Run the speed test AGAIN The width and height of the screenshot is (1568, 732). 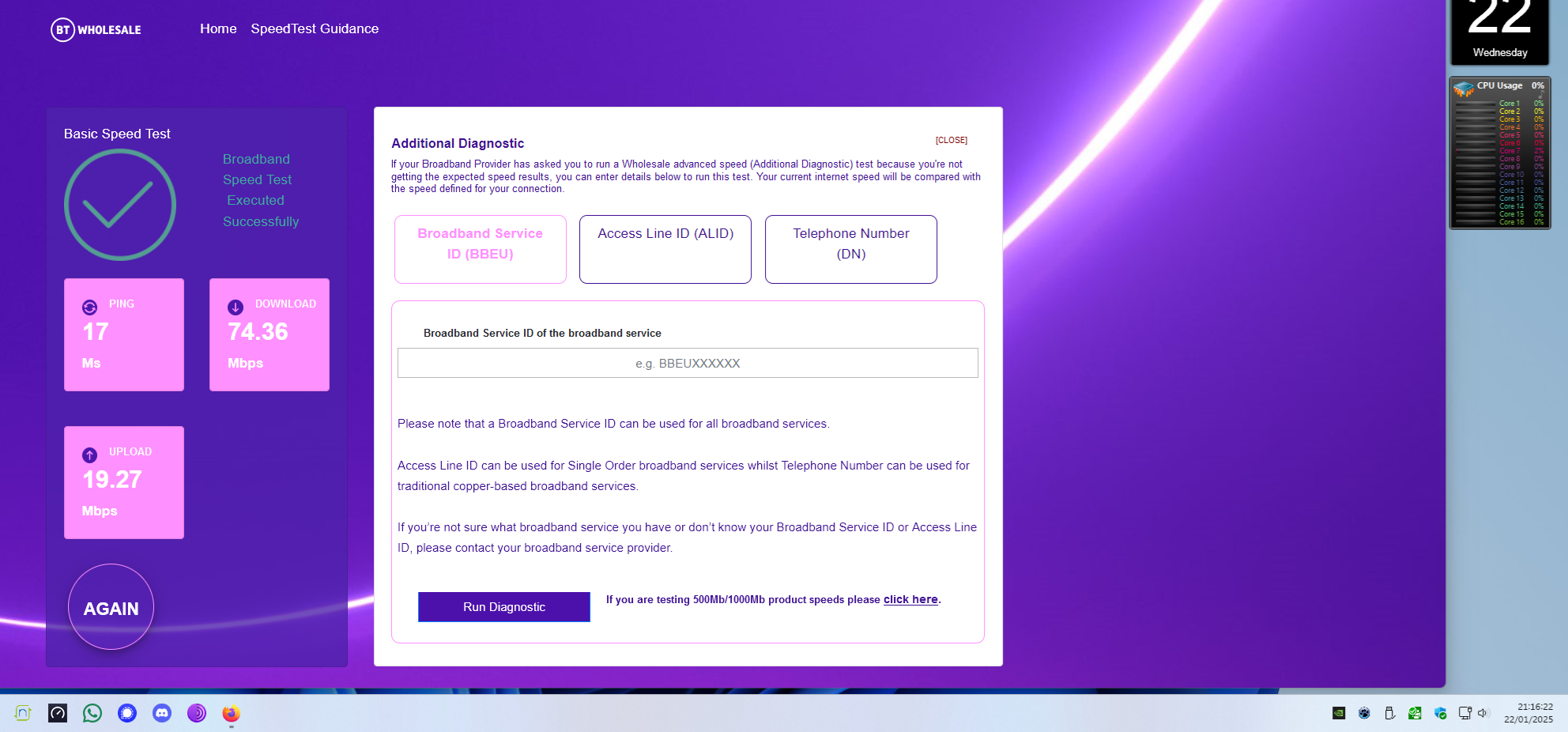[x=111, y=607]
